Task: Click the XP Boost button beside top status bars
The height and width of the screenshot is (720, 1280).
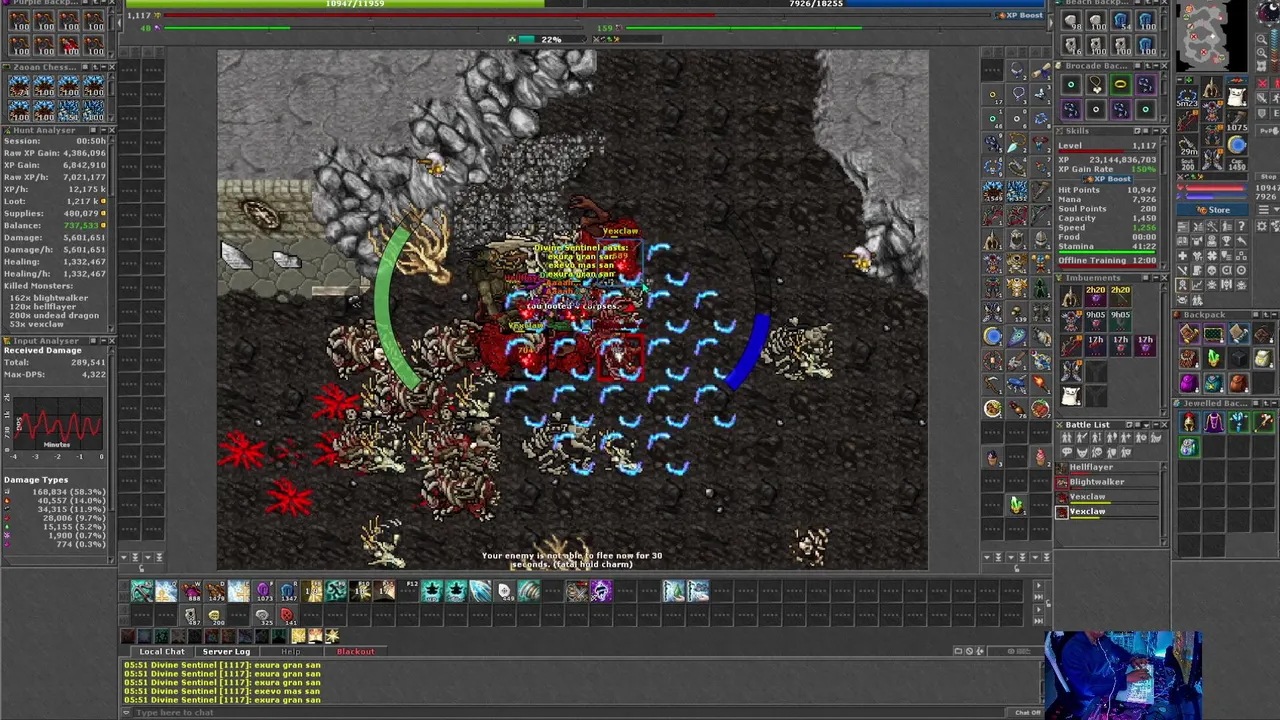Action: coord(1019,15)
